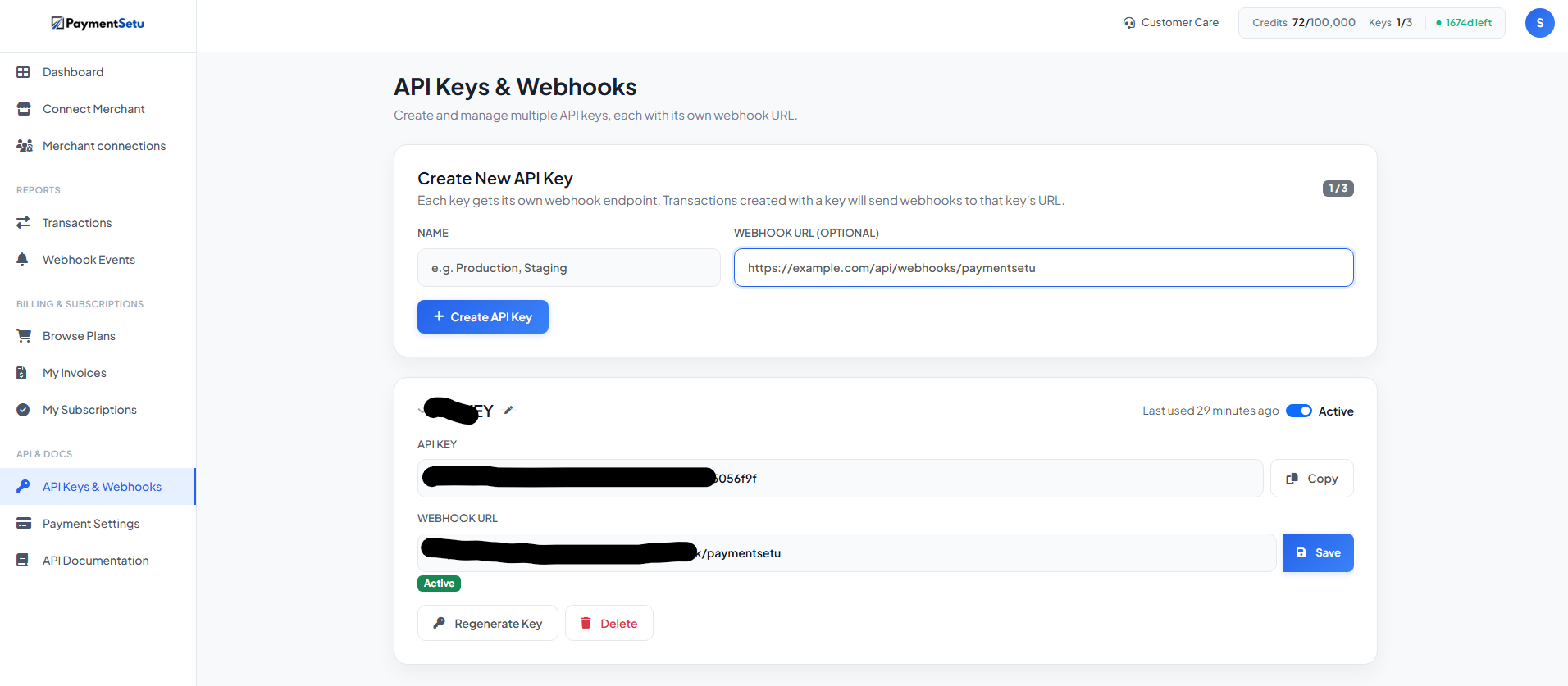
Task: Open the Merchant connections page
Action: [103, 146]
